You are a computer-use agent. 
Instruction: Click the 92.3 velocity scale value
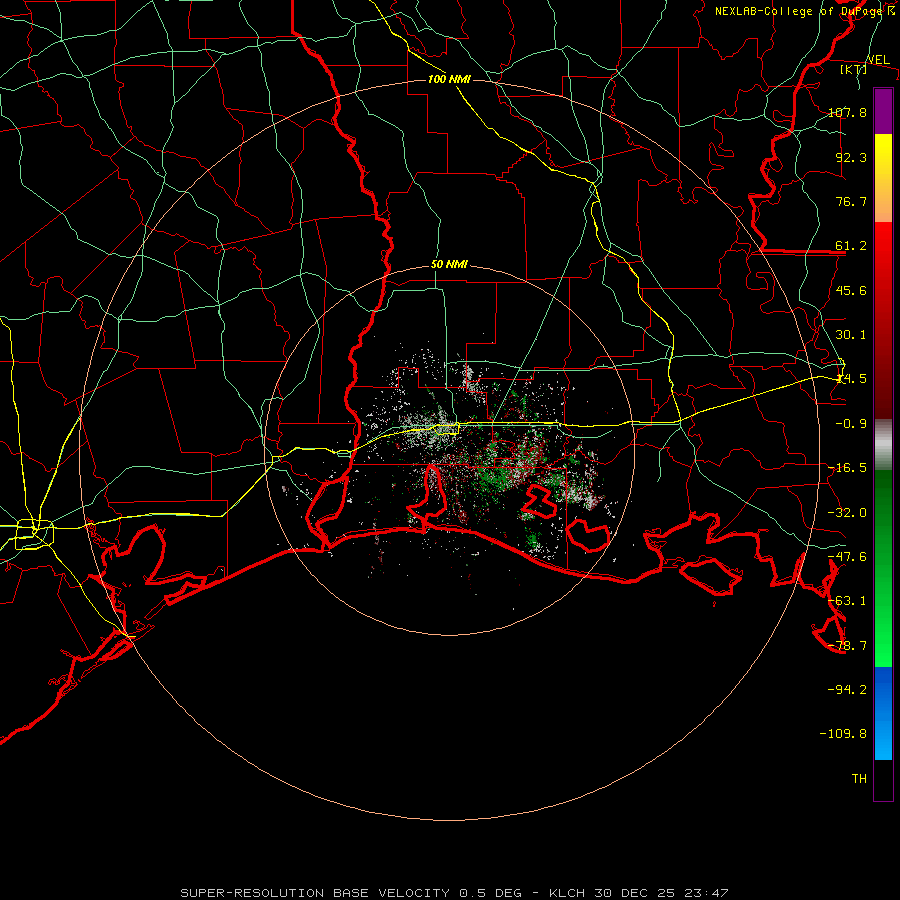click(851, 157)
